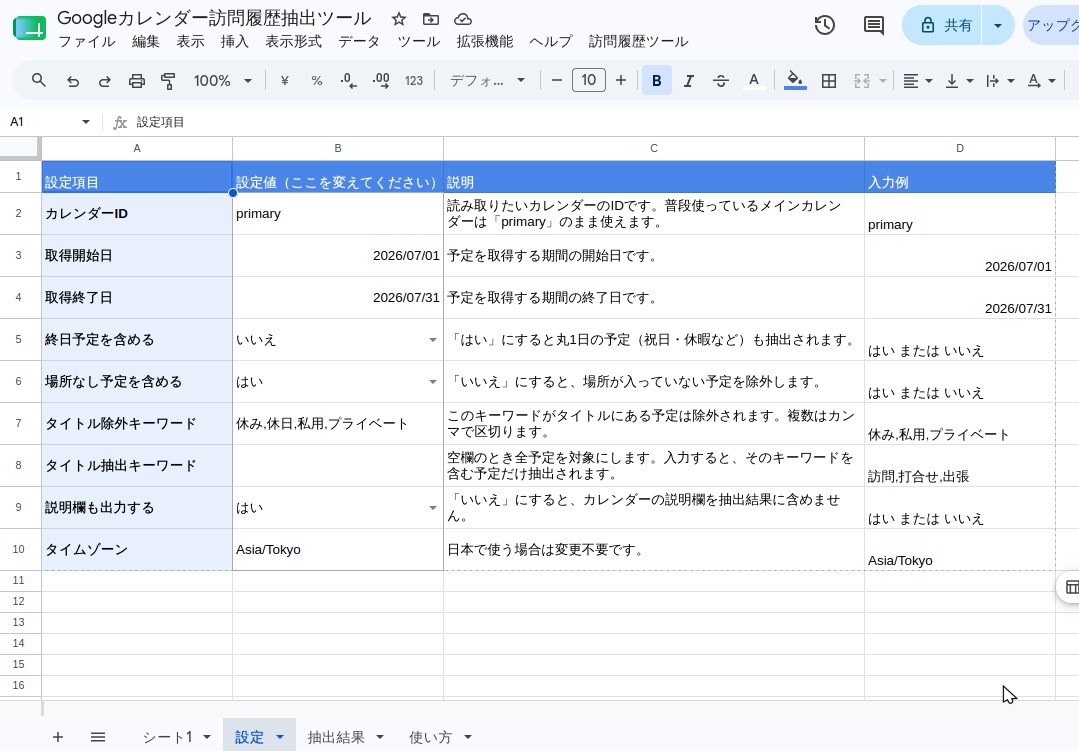Open 終日予定を含める value dropdown
This screenshot has width=1079, height=751.
coord(433,339)
